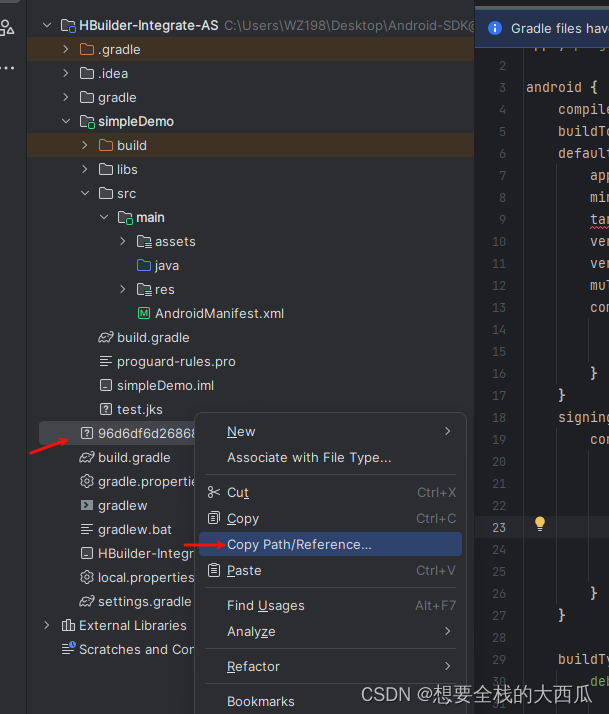The height and width of the screenshot is (714, 609).
Task: Click the yellow light bulb intention icon
Action: [x=540, y=523]
